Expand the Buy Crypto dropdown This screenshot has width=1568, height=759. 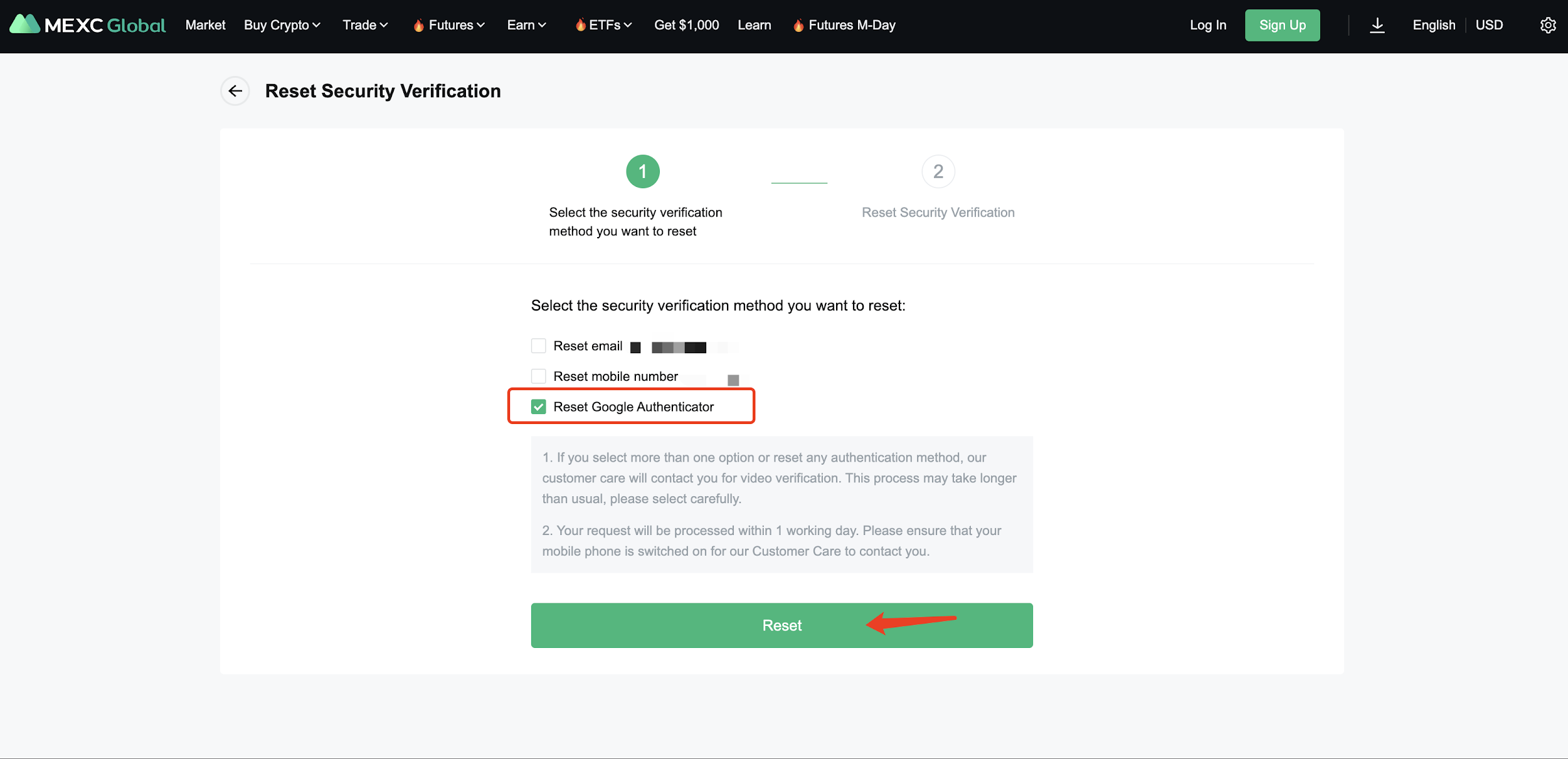tap(282, 25)
